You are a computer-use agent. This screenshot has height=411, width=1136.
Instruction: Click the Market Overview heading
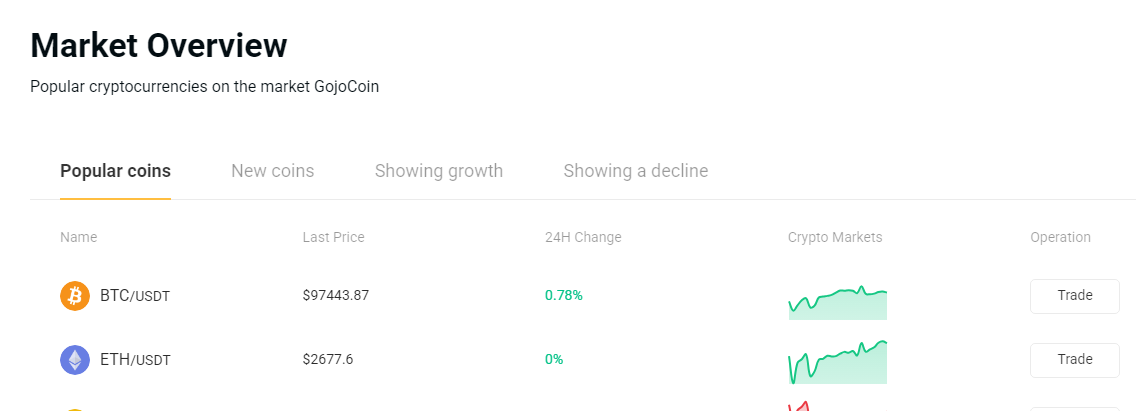pyautogui.click(x=159, y=45)
